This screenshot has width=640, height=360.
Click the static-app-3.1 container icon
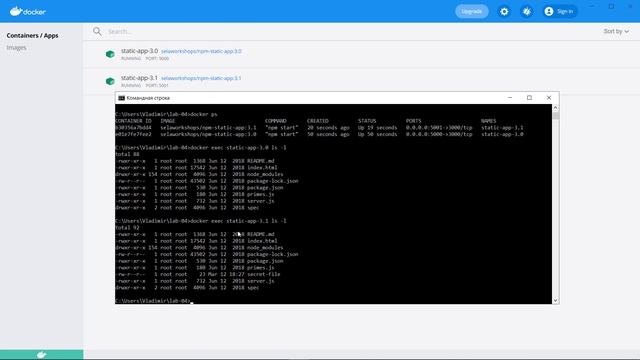coord(110,81)
